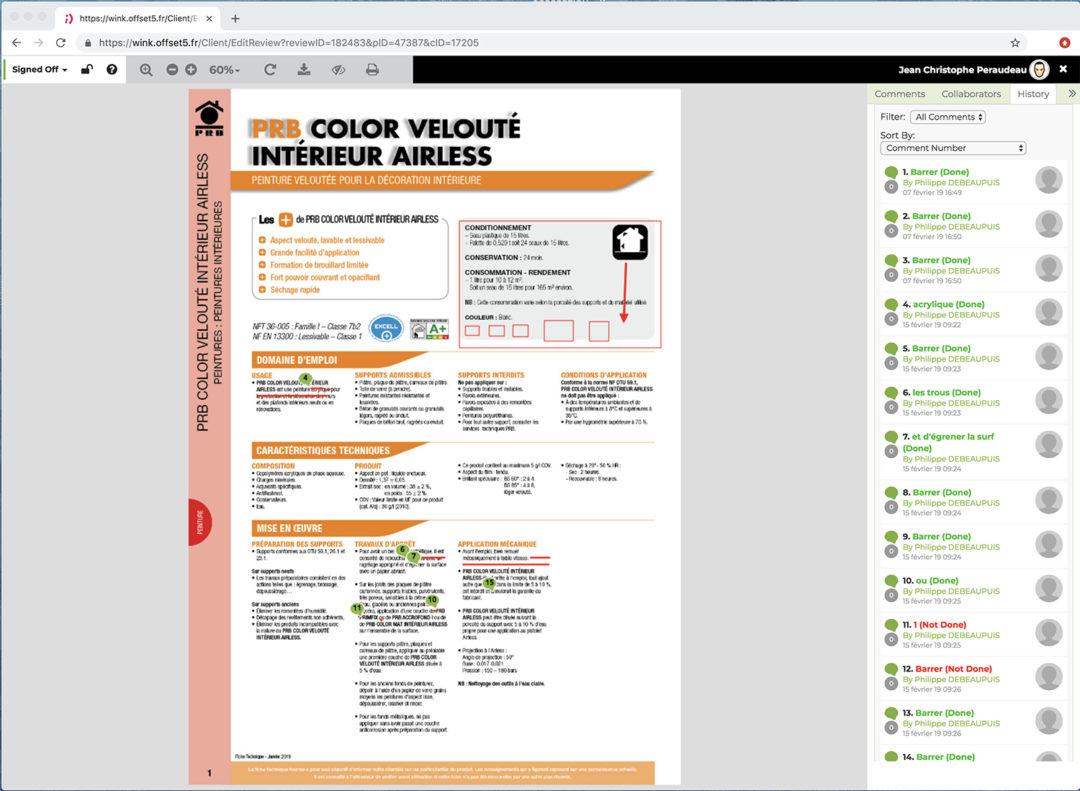This screenshot has height=791, width=1080.
Task: Open comment 10. ou (Done)
Action: [x=930, y=581]
